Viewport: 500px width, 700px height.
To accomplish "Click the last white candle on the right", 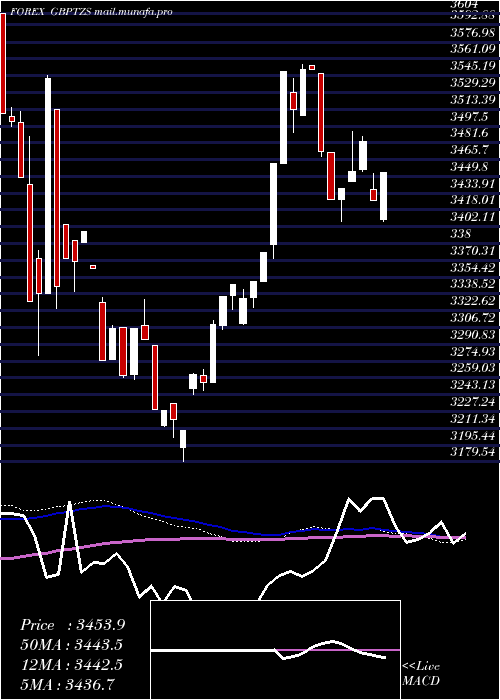I will (x=383, y=196).
